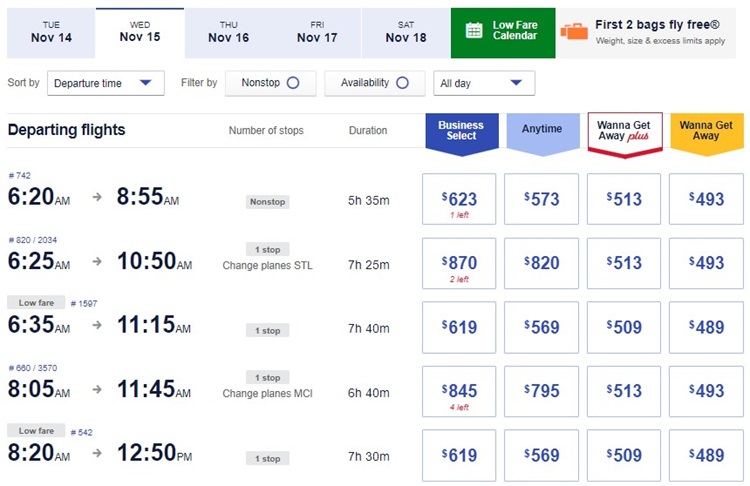
Task: Switch to Thu Nov 16 tab
Action: click(228, 30)
